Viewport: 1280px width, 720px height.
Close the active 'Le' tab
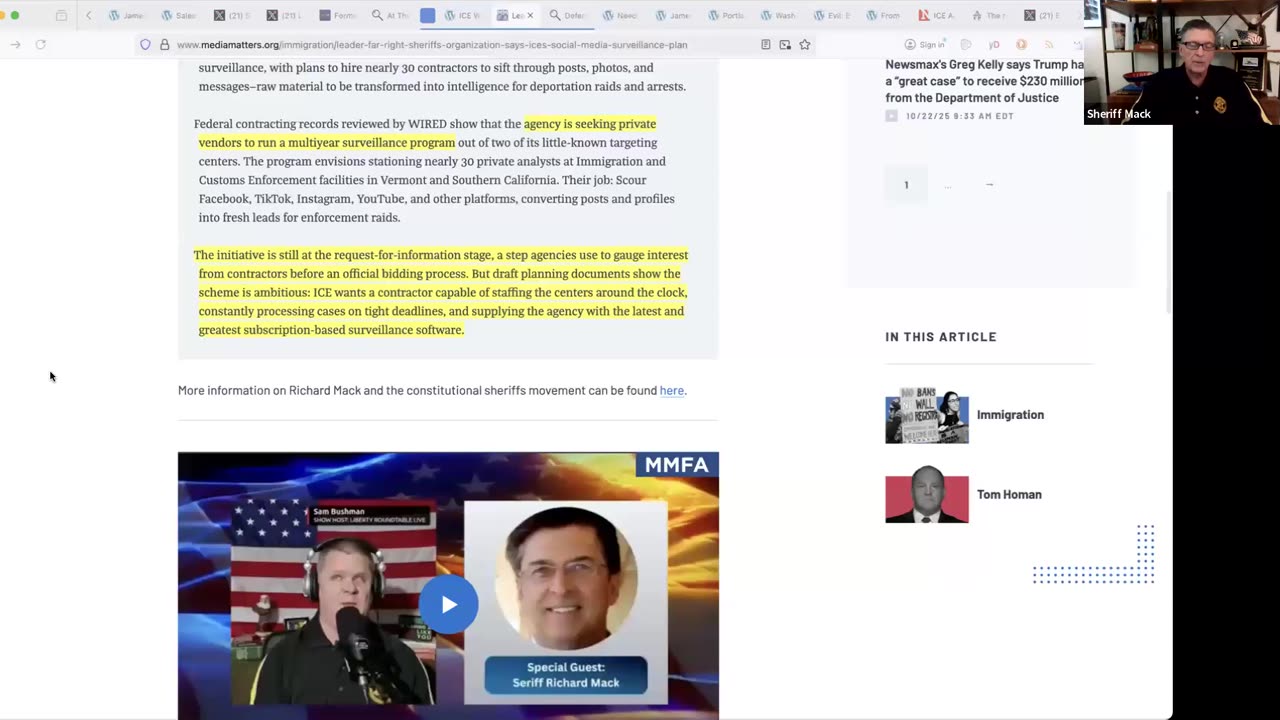[530, 15]
